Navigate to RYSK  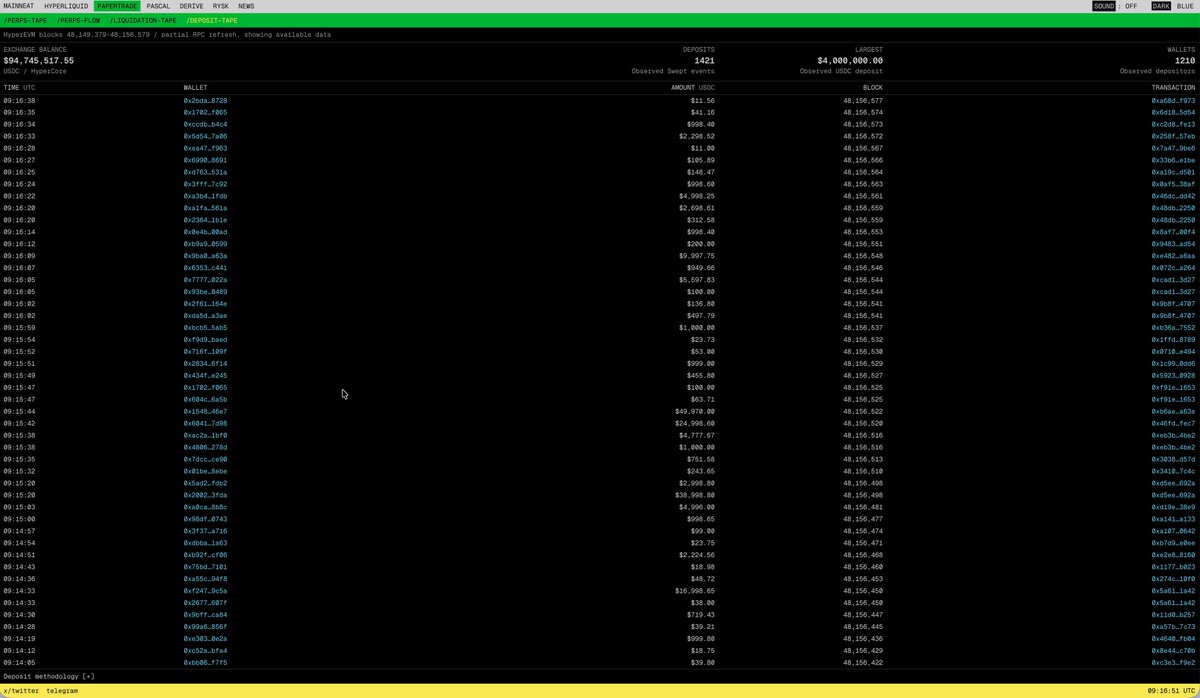(x=221, y=6)
